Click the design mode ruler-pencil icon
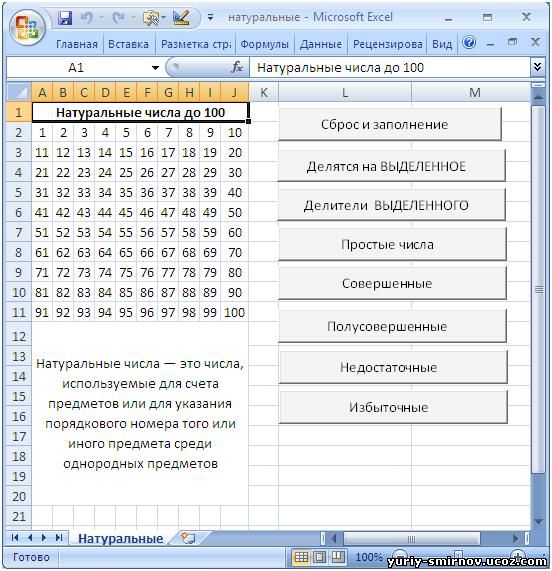This screenshot has height=571, width=552. tap(181, 17)
